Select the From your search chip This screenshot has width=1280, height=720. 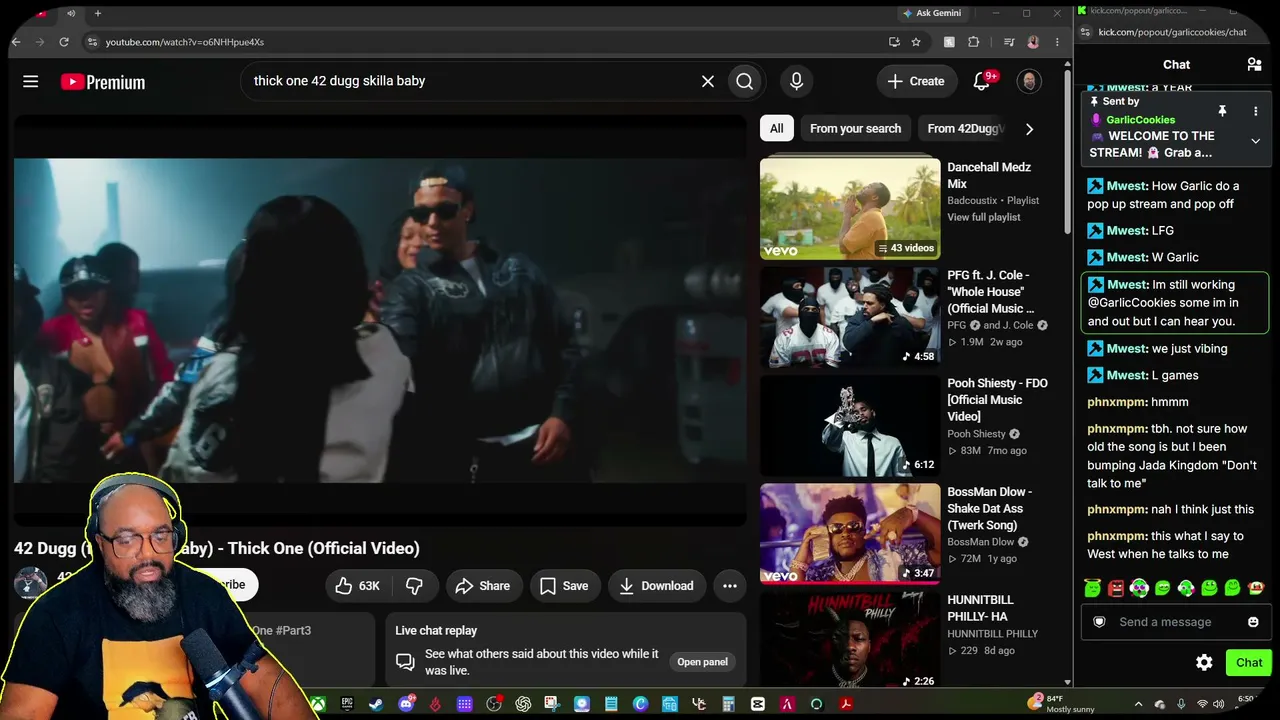coord(855,128)
